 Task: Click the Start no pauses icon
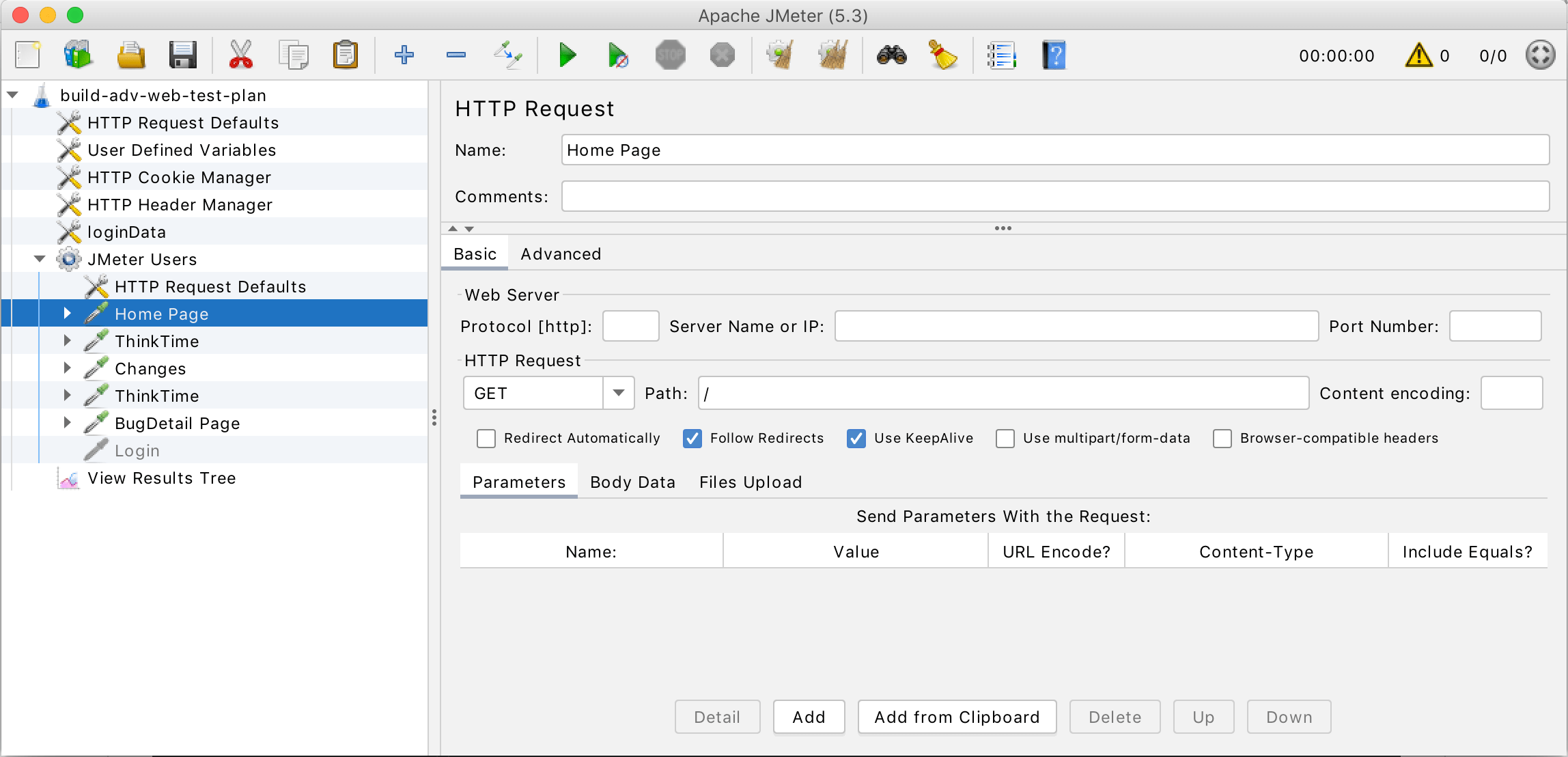tap(618, 54)
